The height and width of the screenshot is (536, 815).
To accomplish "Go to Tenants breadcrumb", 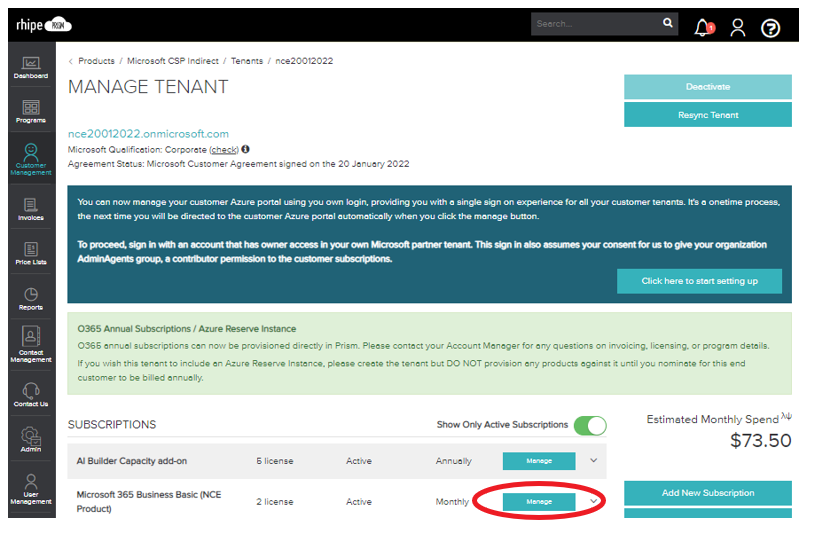I will 247,61.
